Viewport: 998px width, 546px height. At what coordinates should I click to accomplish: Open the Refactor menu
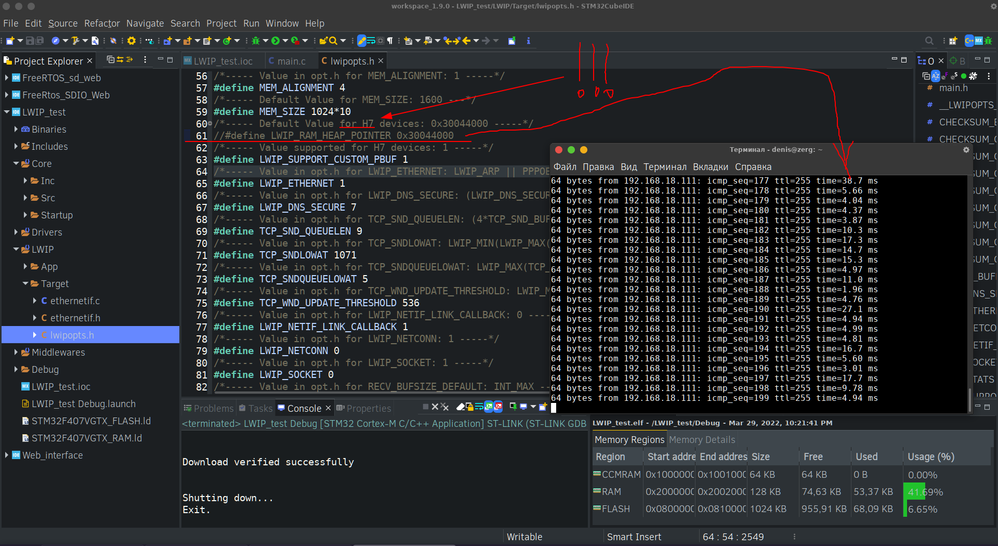(x=102, y=24)
